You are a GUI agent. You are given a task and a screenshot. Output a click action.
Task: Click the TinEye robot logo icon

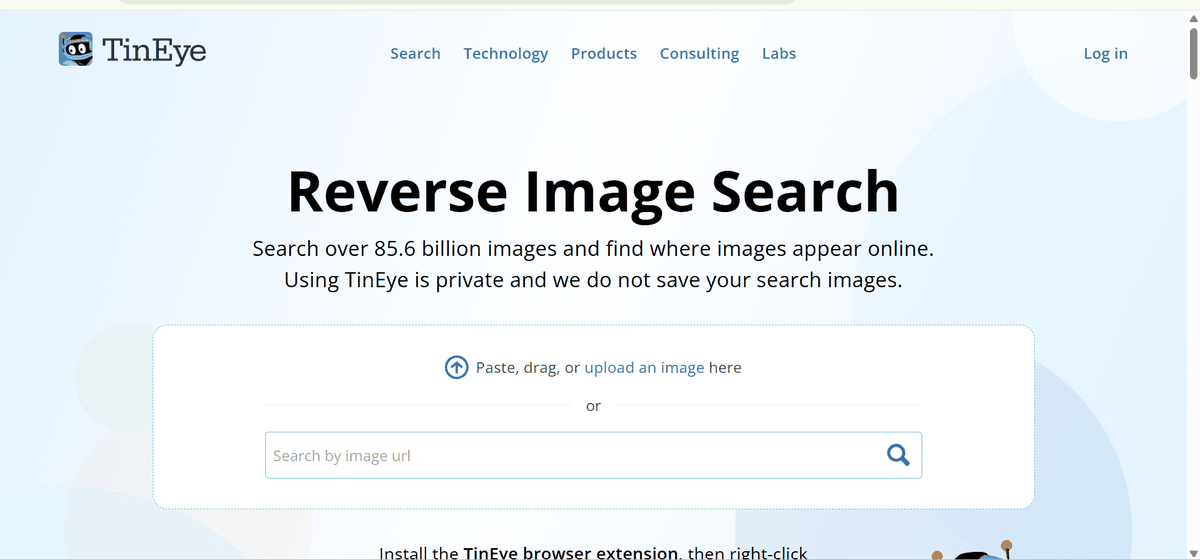pos(76,49)
